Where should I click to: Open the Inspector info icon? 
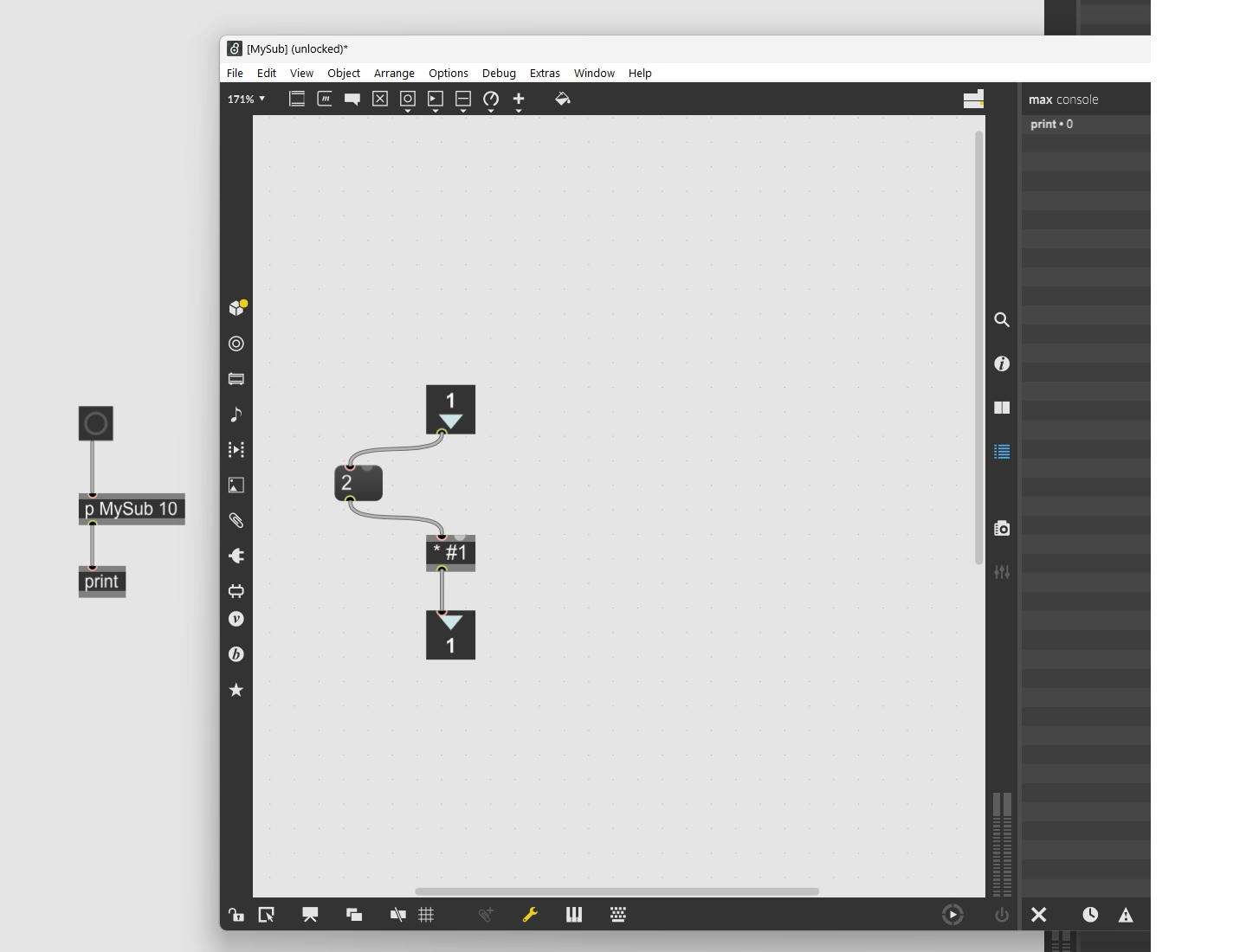pyautogui.click(x=1002, y=363)
